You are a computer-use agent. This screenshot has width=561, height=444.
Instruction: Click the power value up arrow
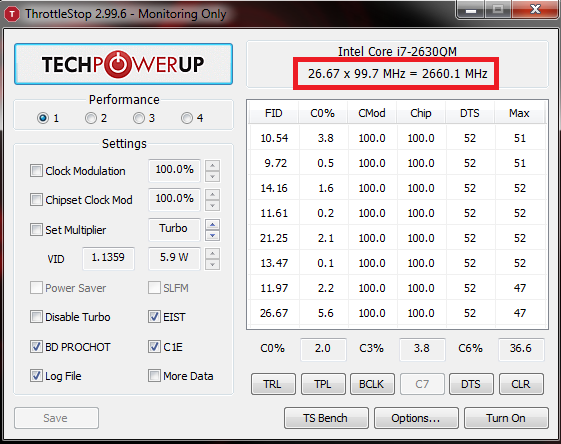click(213, 254)
